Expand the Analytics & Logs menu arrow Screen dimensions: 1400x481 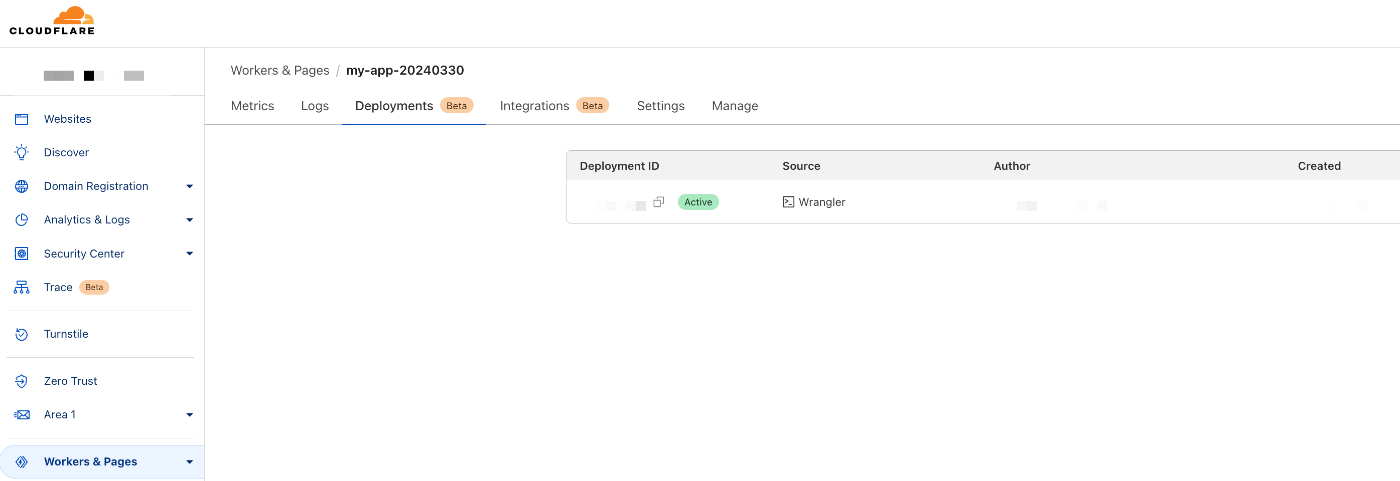[x=189, y=220]
